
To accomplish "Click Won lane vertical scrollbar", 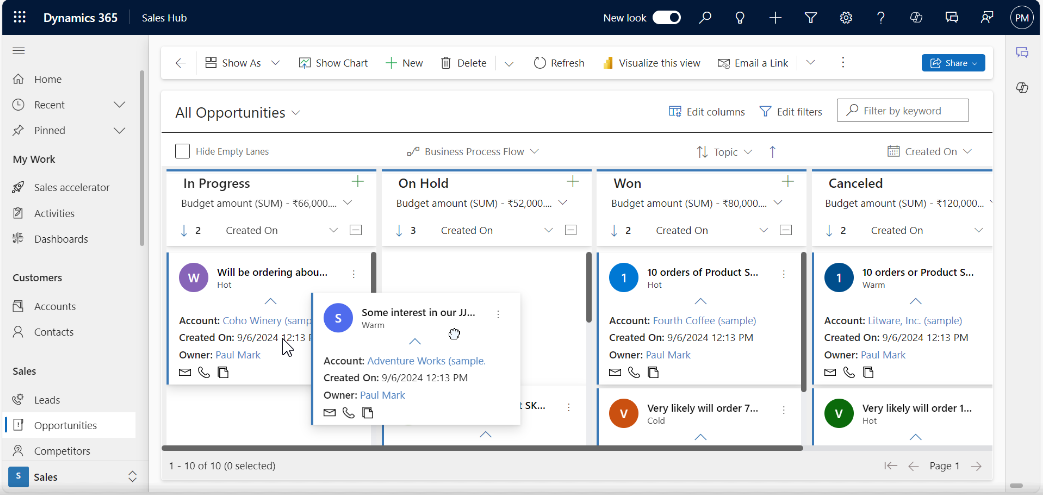I will pyautogui.click(x=804, y=321).
